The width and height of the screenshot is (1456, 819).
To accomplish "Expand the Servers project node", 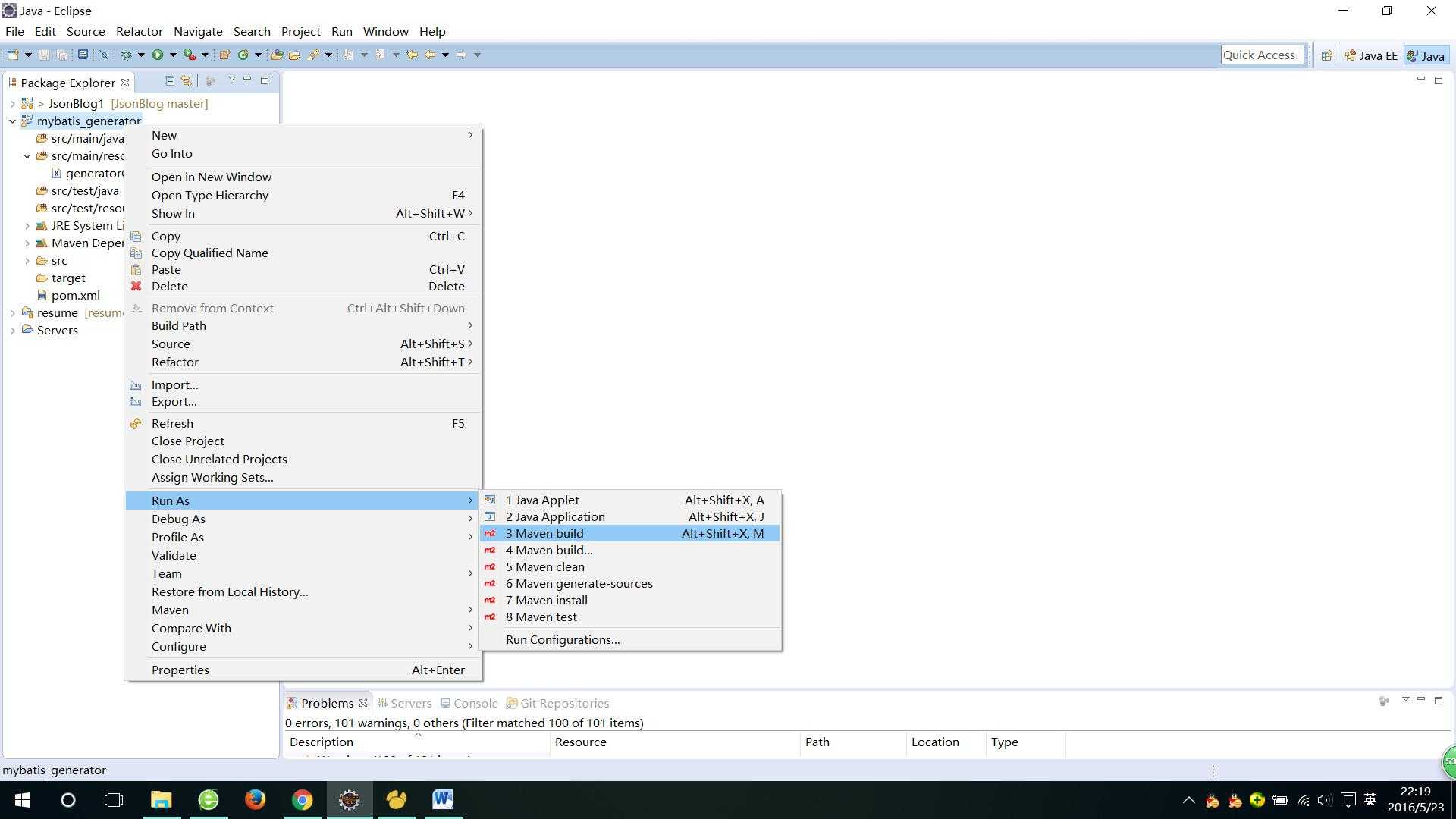I will (x=13, y=331).
